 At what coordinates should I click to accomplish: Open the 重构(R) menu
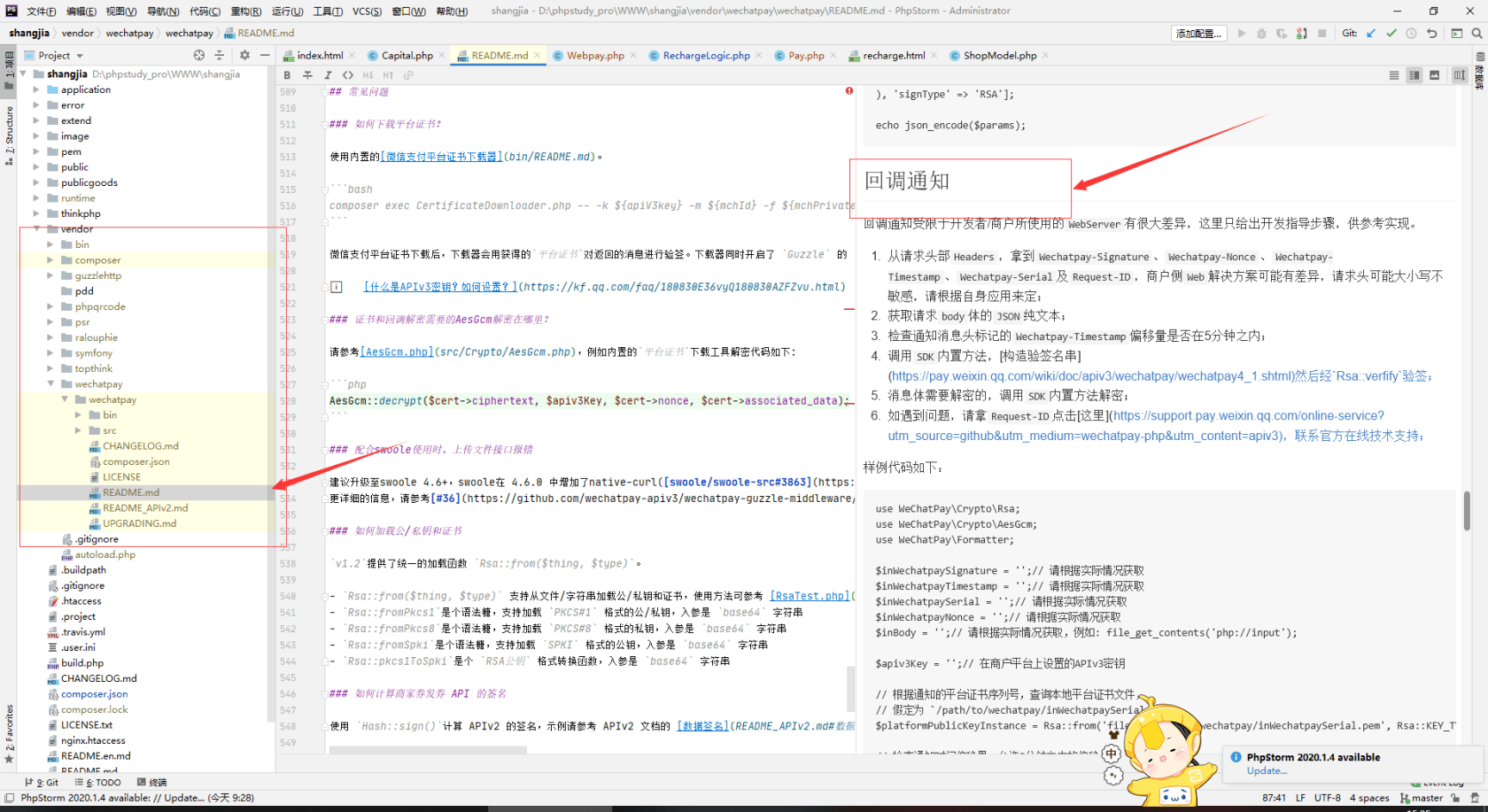[246, 11]
